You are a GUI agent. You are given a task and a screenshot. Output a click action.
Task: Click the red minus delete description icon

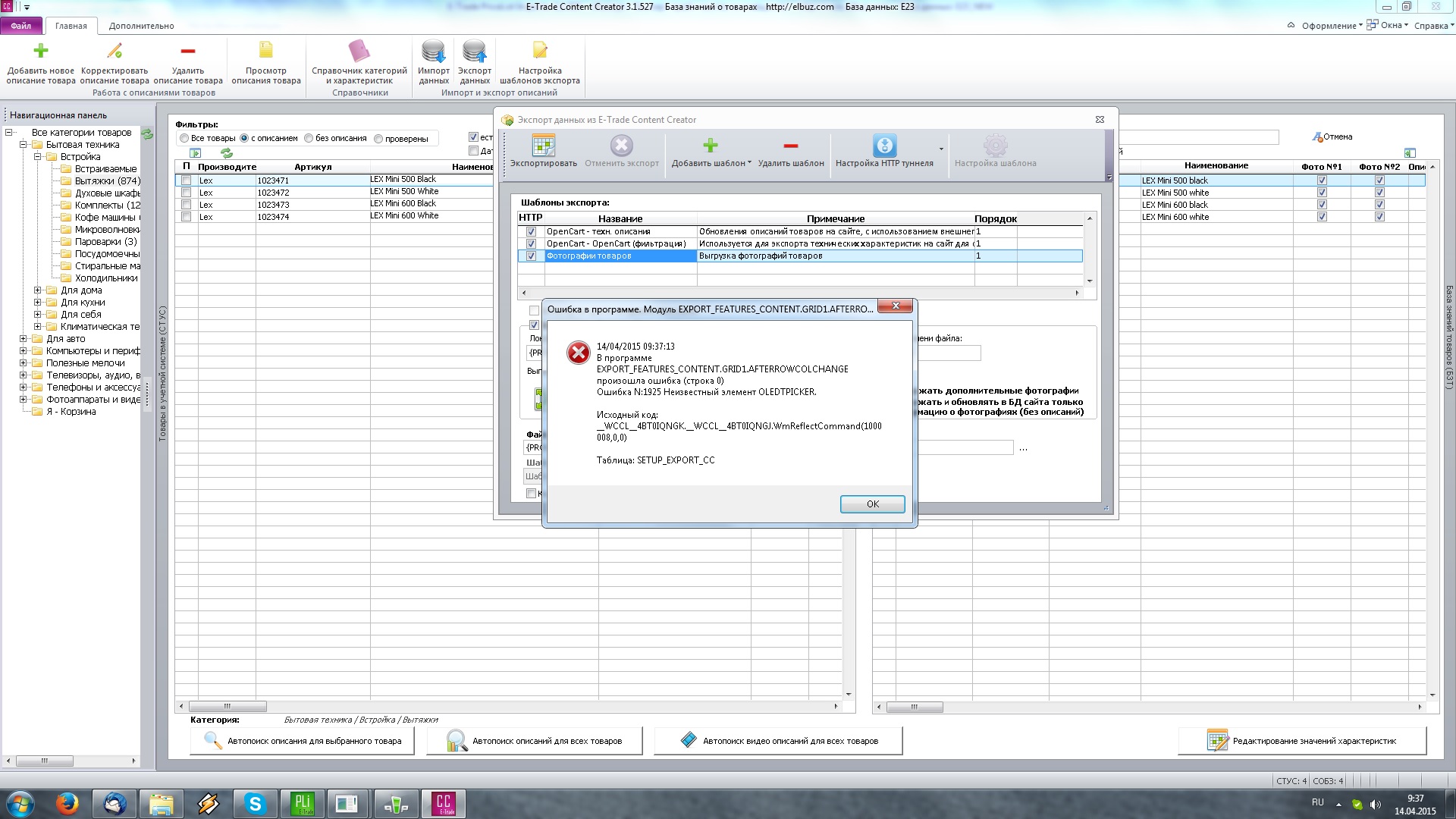click(x=188, y=51)
